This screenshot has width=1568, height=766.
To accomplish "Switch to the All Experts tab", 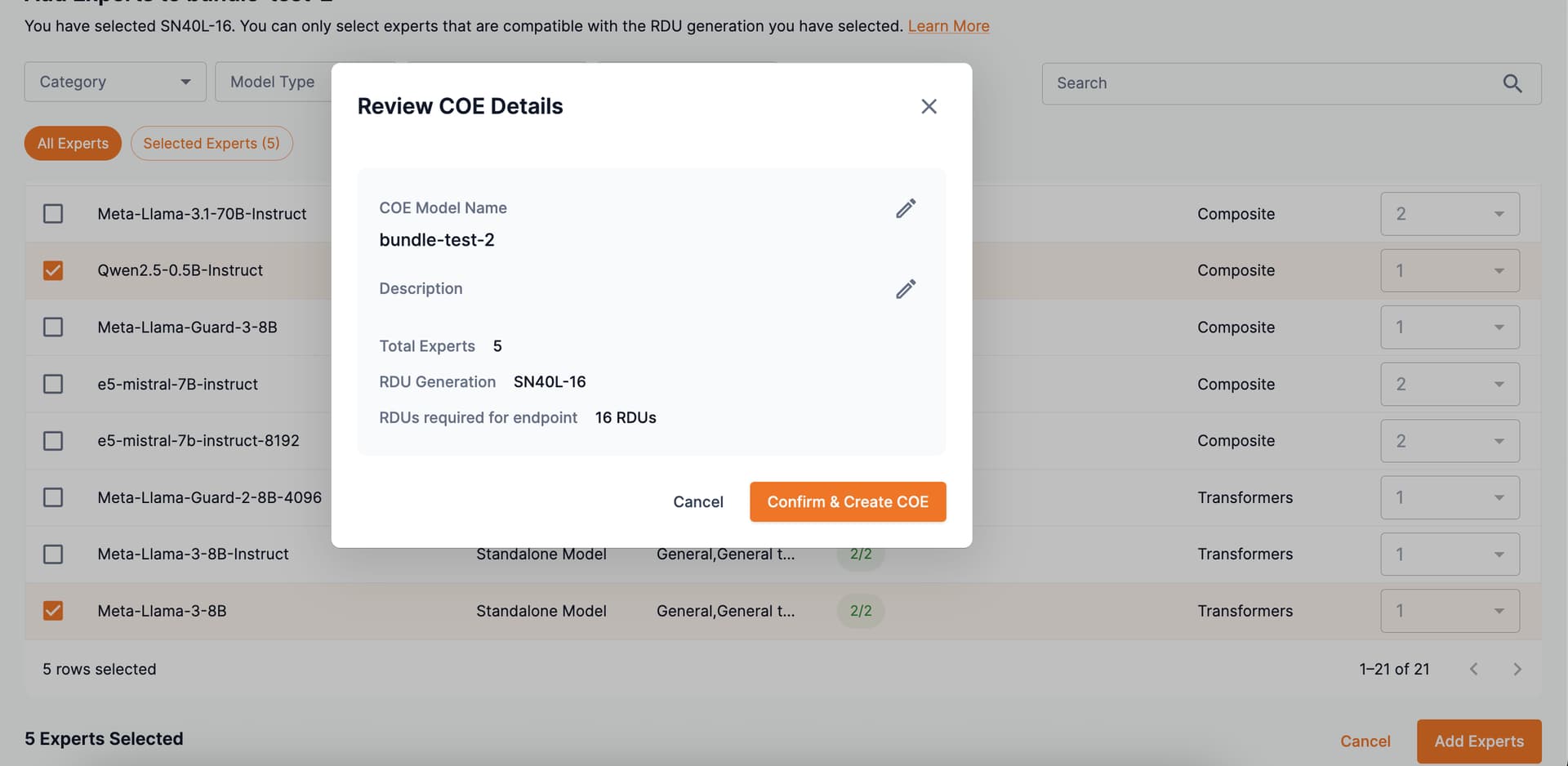I will pyautogui.click(x=73, y=144).
